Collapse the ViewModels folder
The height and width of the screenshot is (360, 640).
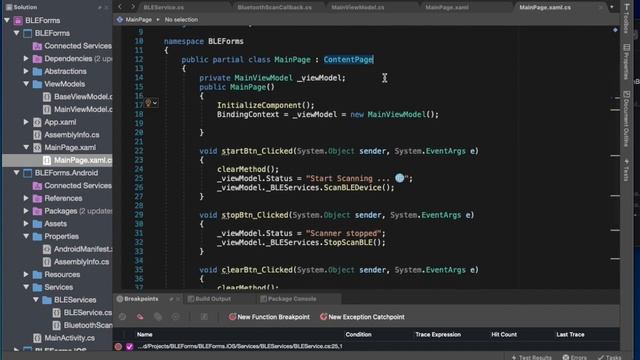(x=27, y=84)
